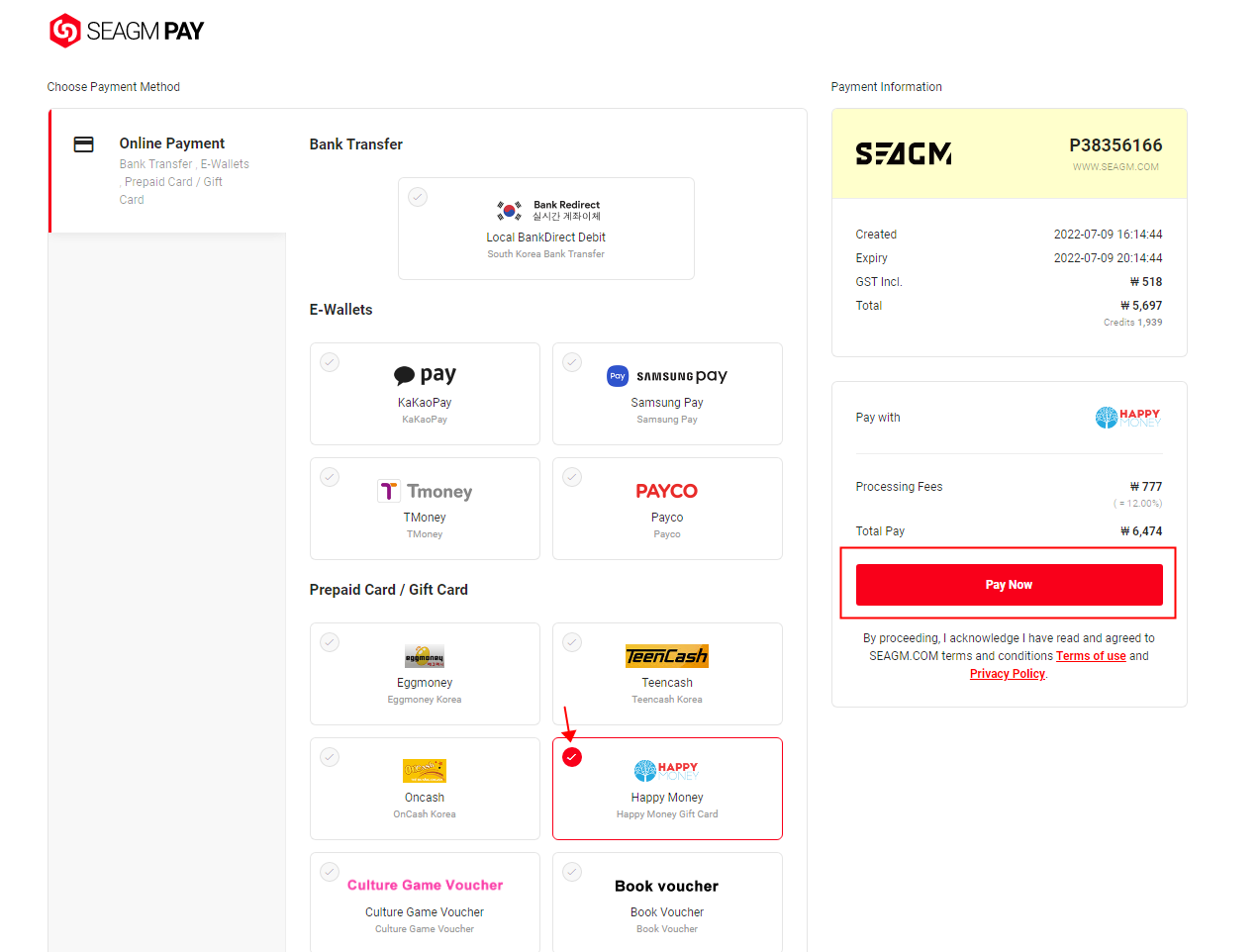Image resolution: width=1260 pixels, height=952 pixels.
Task: Open the Privacy Policy link
Action: (1008, 674)
